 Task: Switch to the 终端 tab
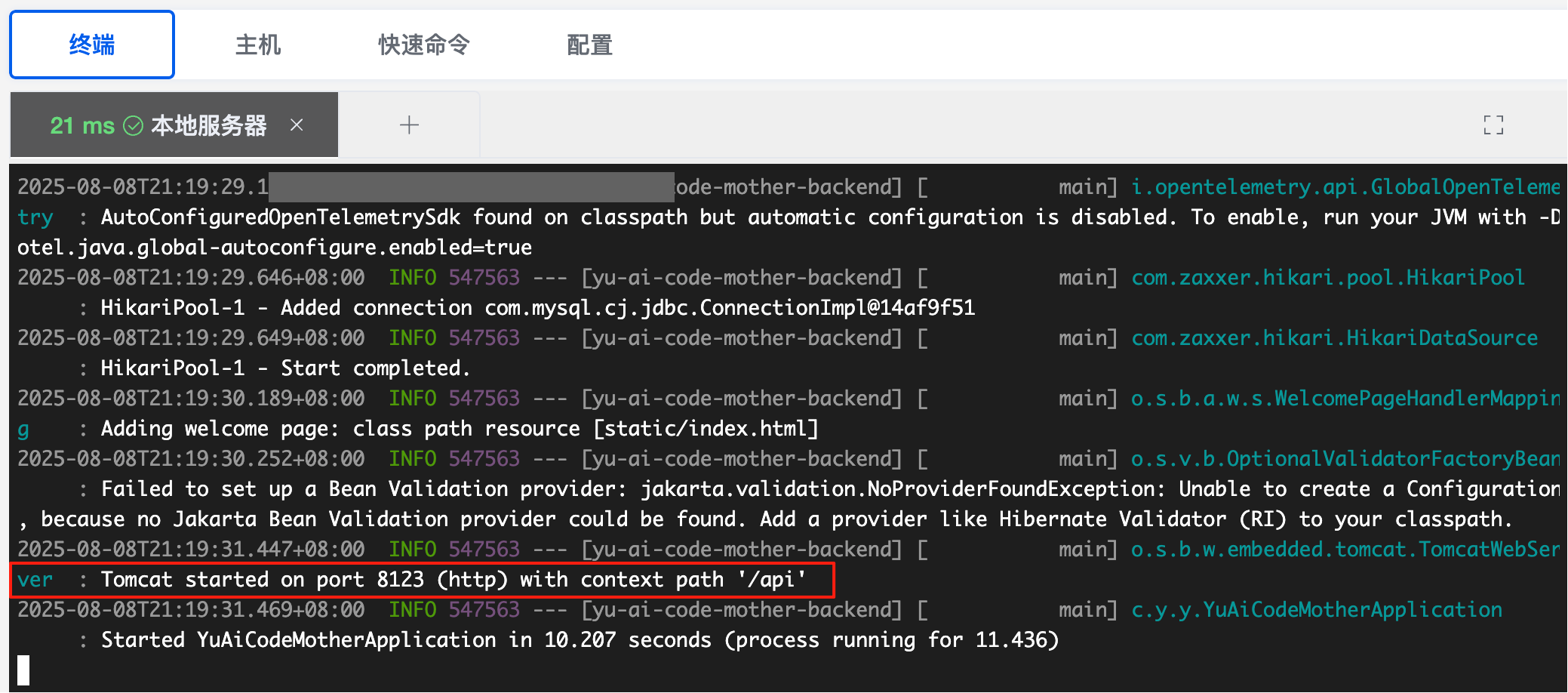pyautogui.click(x=92, y=45)
